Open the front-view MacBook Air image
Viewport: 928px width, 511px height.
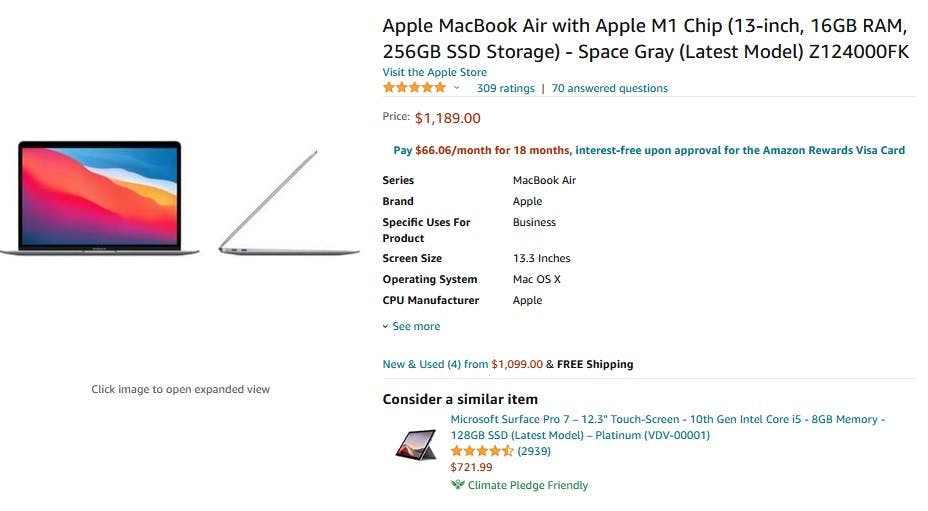[x=99, y=198]
